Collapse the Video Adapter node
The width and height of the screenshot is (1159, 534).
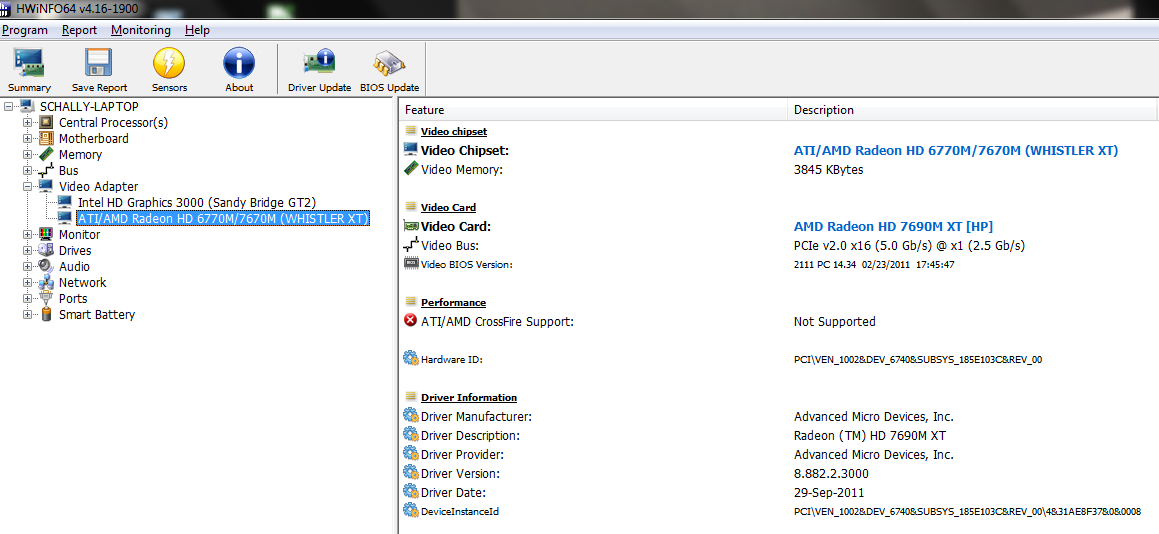28,186
